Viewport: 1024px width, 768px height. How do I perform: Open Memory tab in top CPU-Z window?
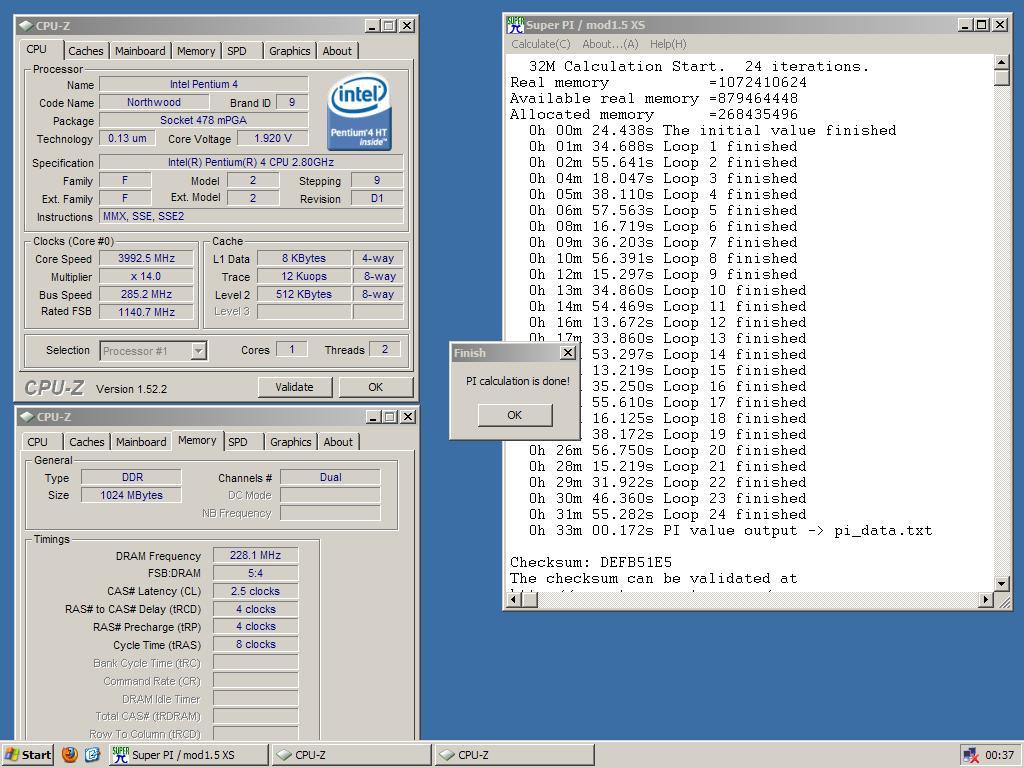coord(196,51)
